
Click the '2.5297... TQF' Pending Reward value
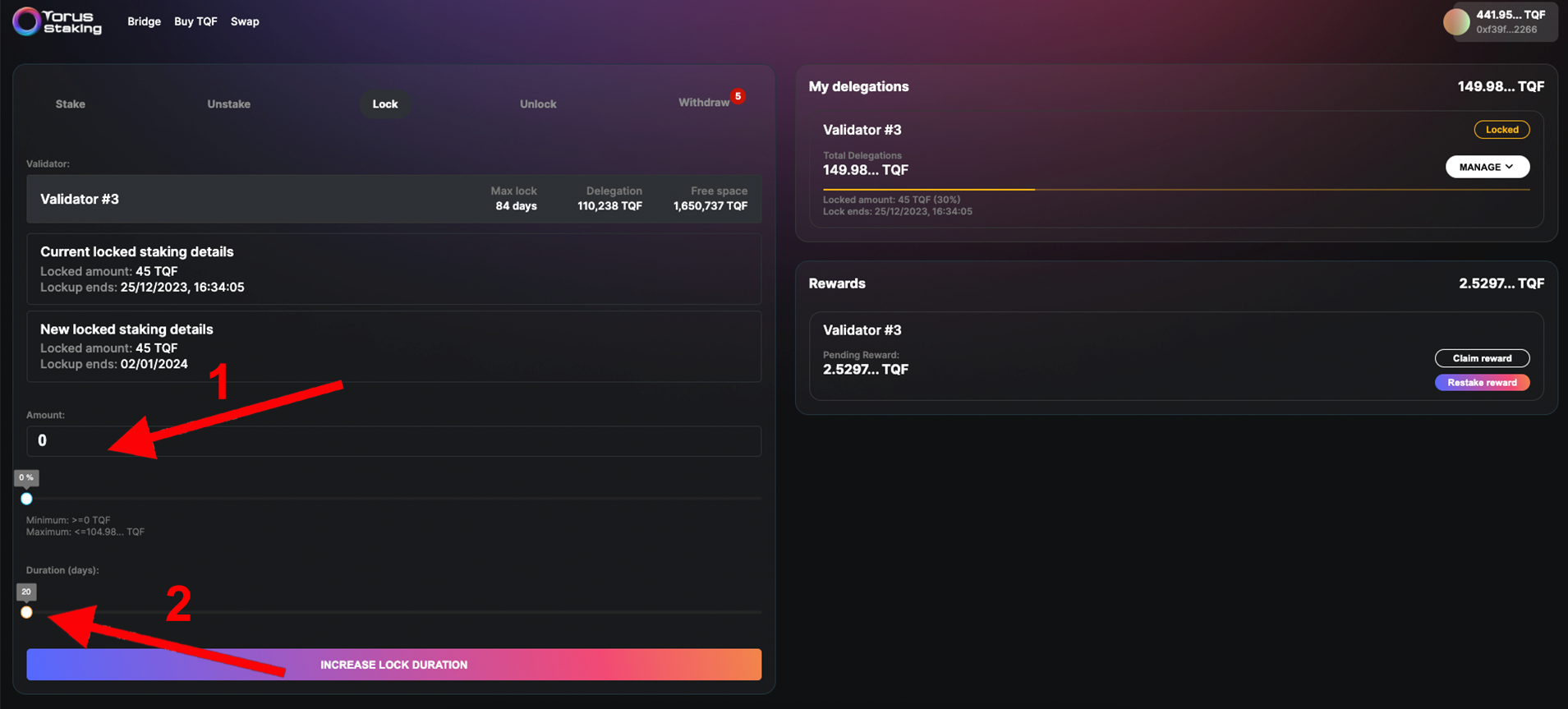click(x=866, y=370)
